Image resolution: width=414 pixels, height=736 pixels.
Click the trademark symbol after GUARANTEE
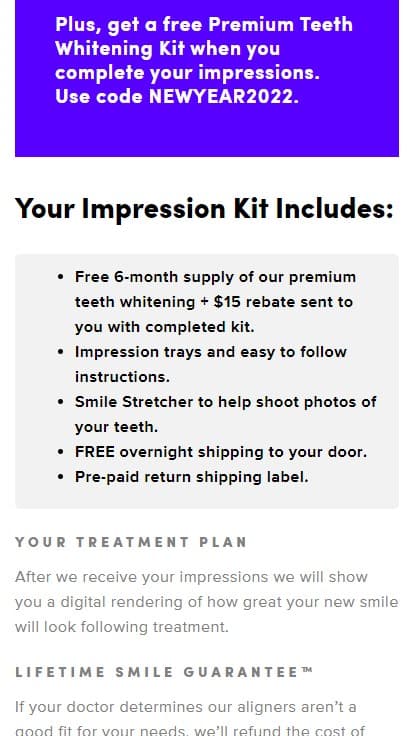click(307, 670)
